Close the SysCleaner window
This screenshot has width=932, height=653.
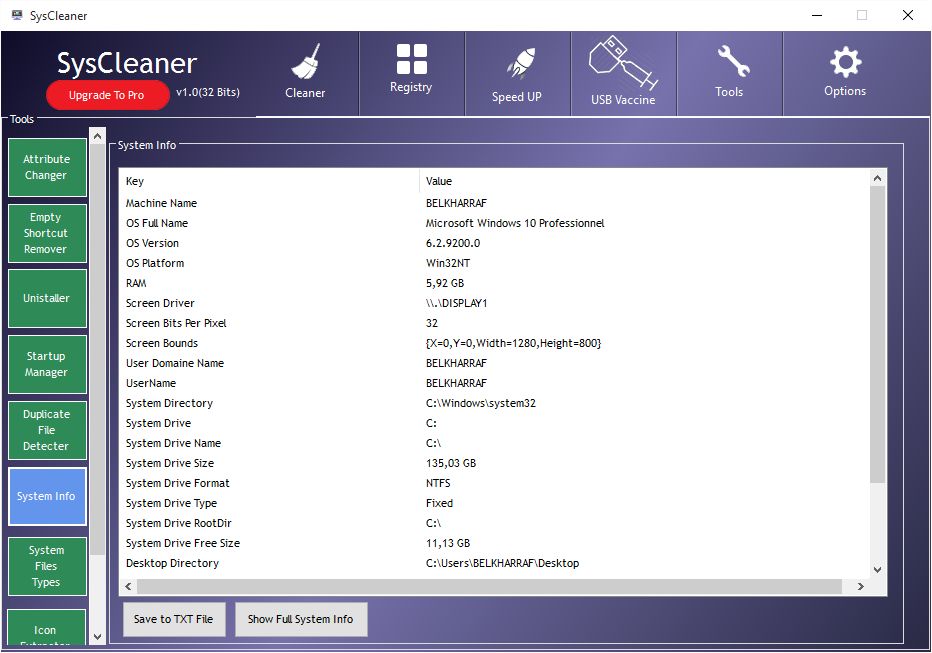(x=908, y=15)
